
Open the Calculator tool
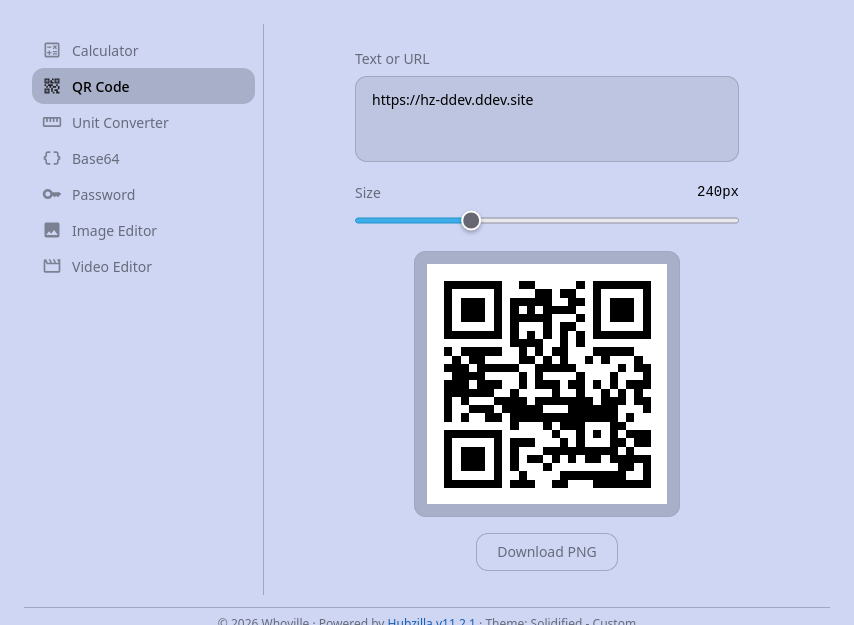pos(143,50)
